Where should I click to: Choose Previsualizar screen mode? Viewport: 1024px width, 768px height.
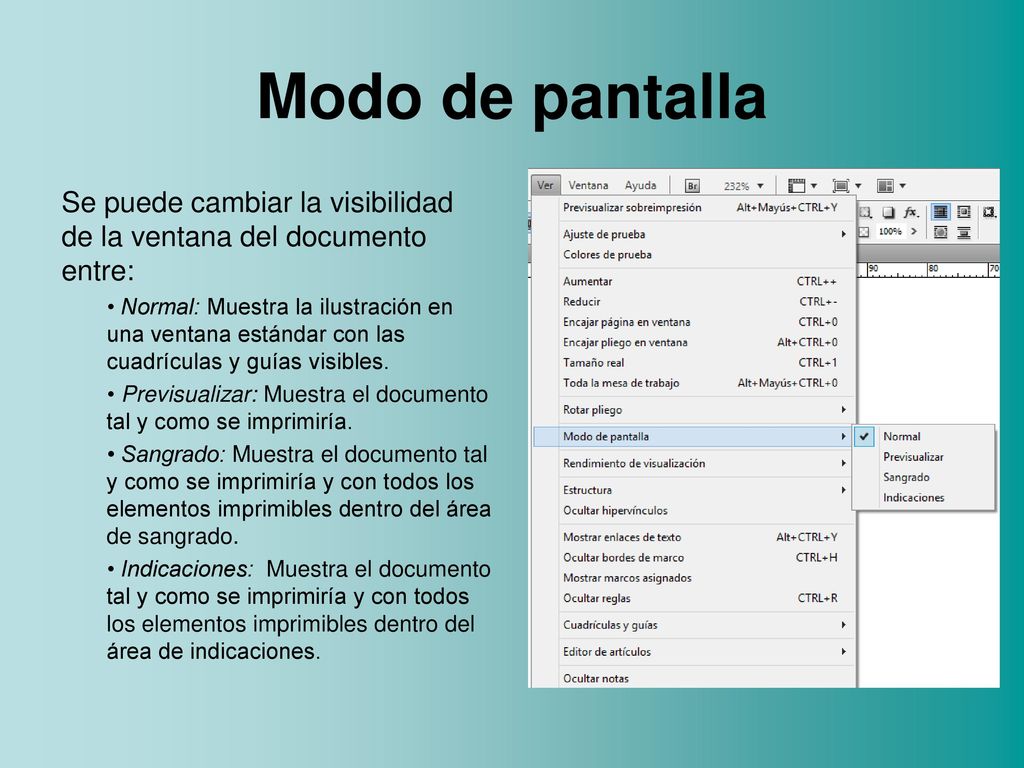(924, 457)
